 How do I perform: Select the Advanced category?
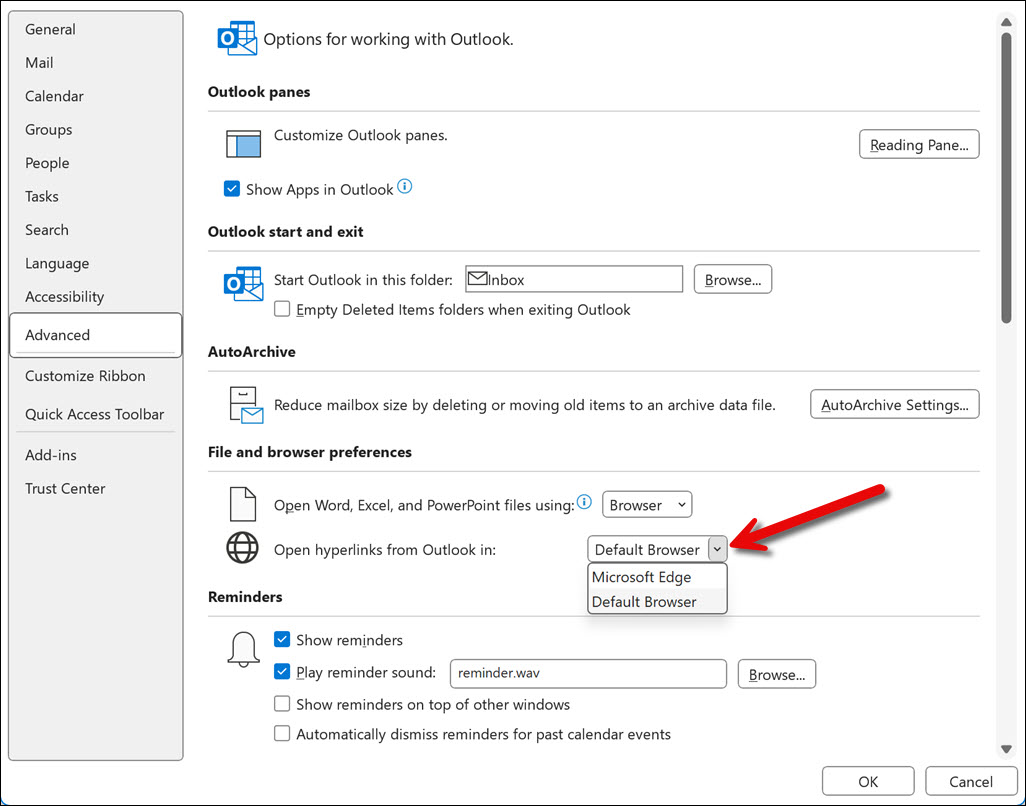pyautogui.click(x=96, y=335)
